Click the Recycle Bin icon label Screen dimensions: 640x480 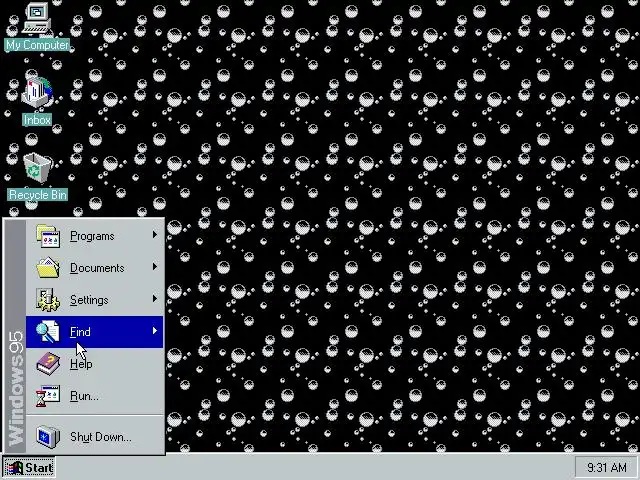[x=37, y=195]
